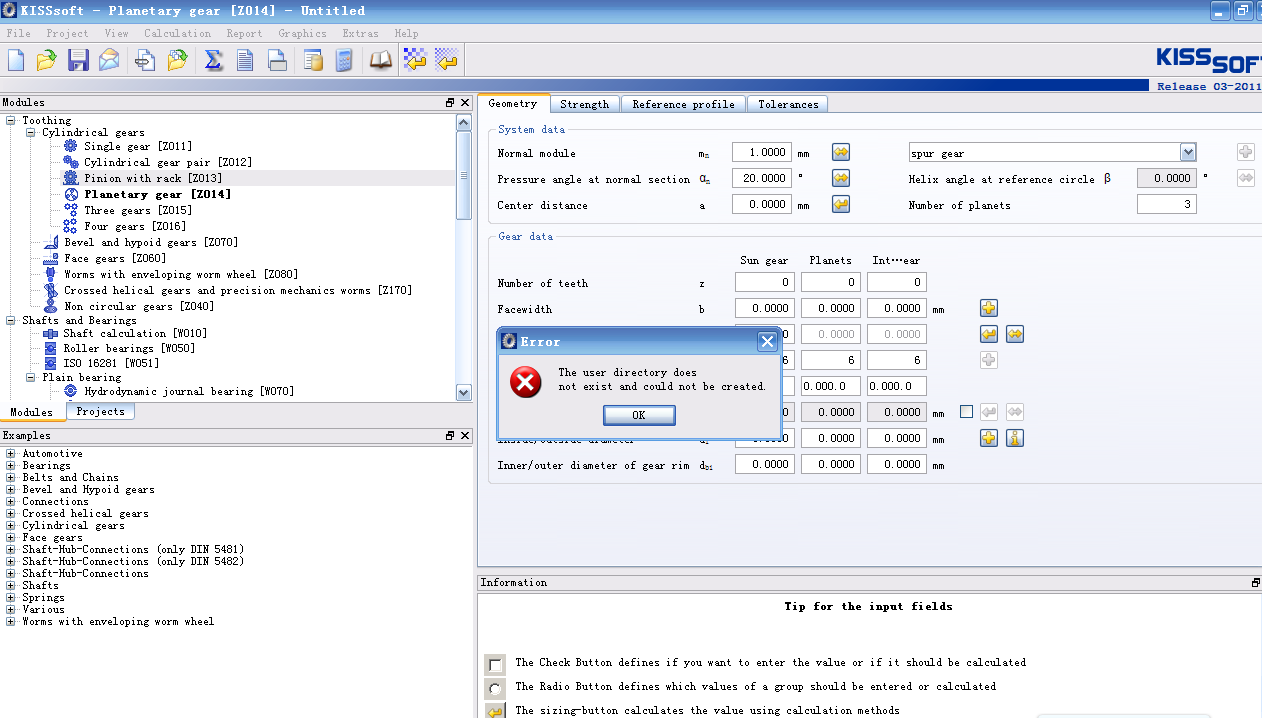Float the Modules panel using its title button
This screenshot has height=718, width=1262.
point(450,102)
